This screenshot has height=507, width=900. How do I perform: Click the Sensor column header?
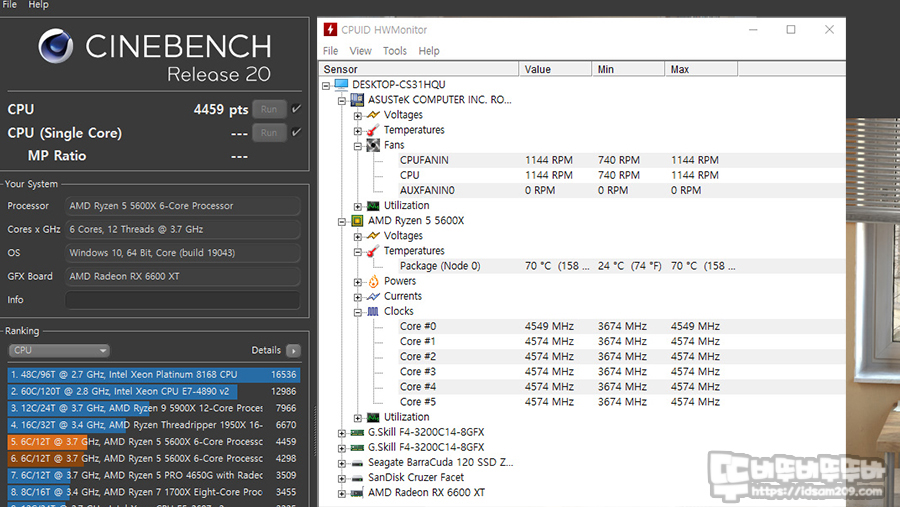pos(418,69)
